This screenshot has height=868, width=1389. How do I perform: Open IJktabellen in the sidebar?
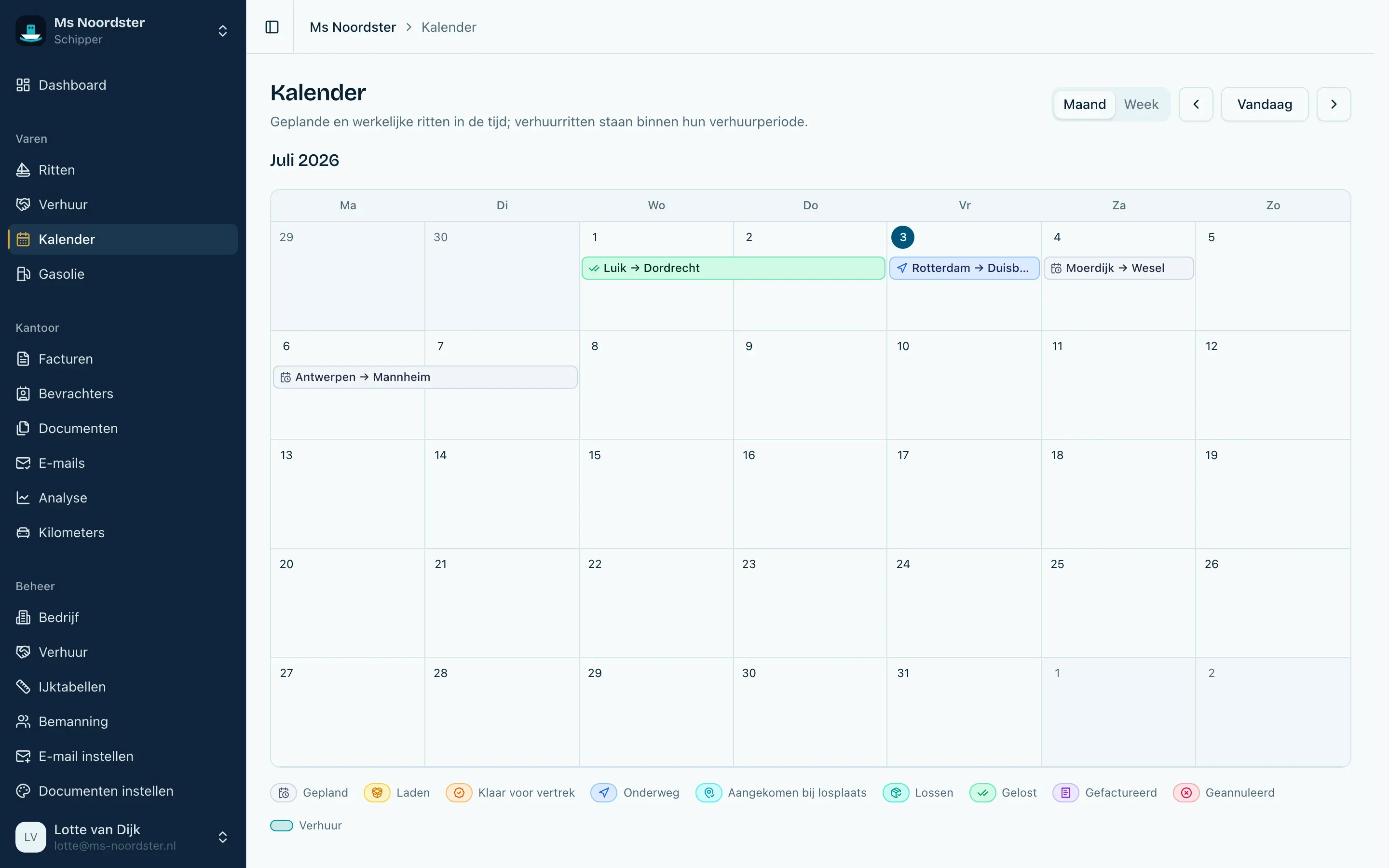click(x=123, y=687)
